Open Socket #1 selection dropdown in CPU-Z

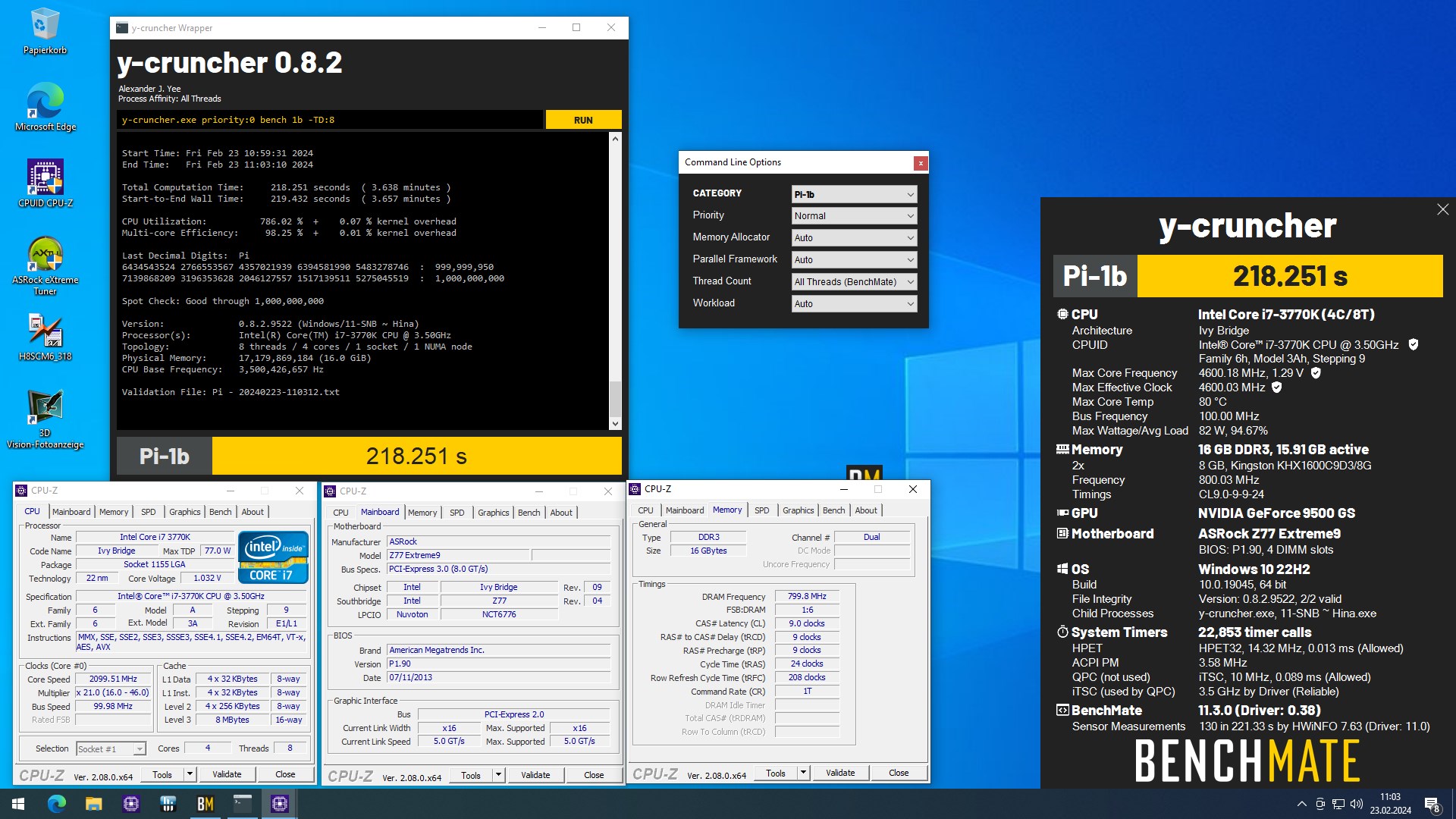(x=111, y=749)
